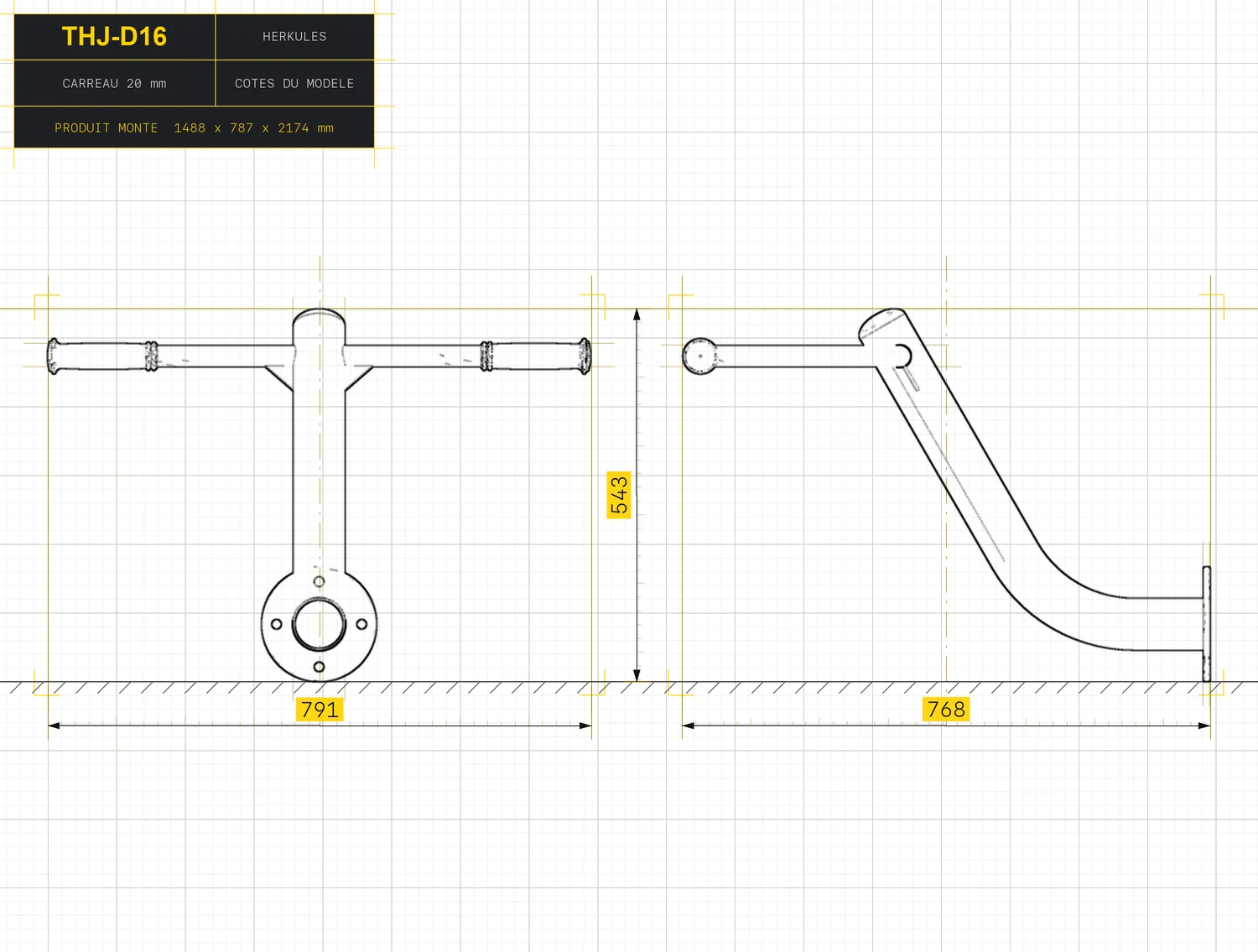The image size is (1258, 952).
Task: Click the right bolt hole on flange
Action: point(361,624)
